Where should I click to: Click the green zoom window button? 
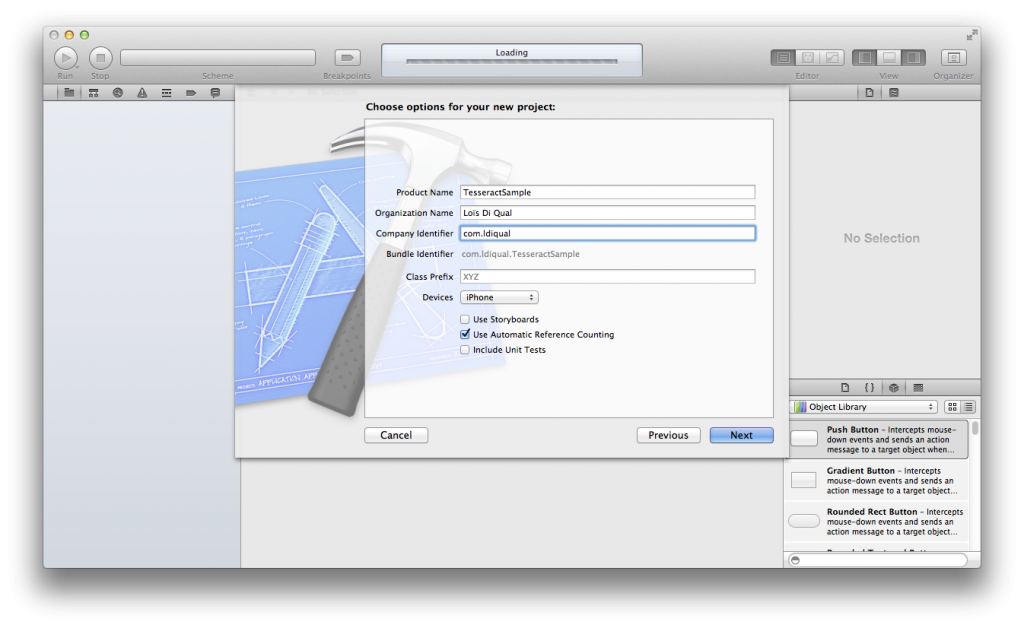pyautogui.click(x=84, y=35)
